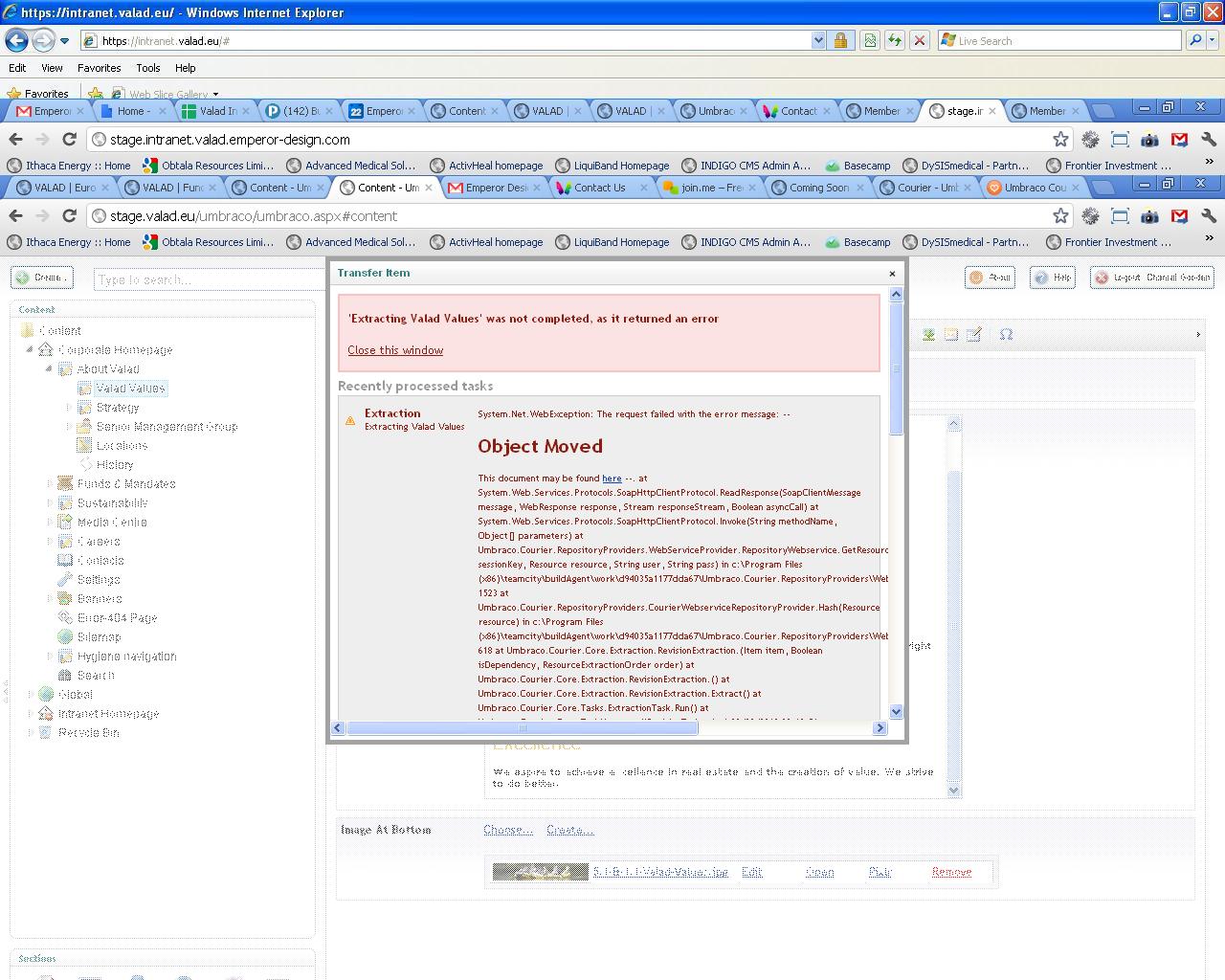The height and width of the screenshot is (980, 1225).
Task: Refresh the page in Internet Explorer
Action: coord(894,40)
